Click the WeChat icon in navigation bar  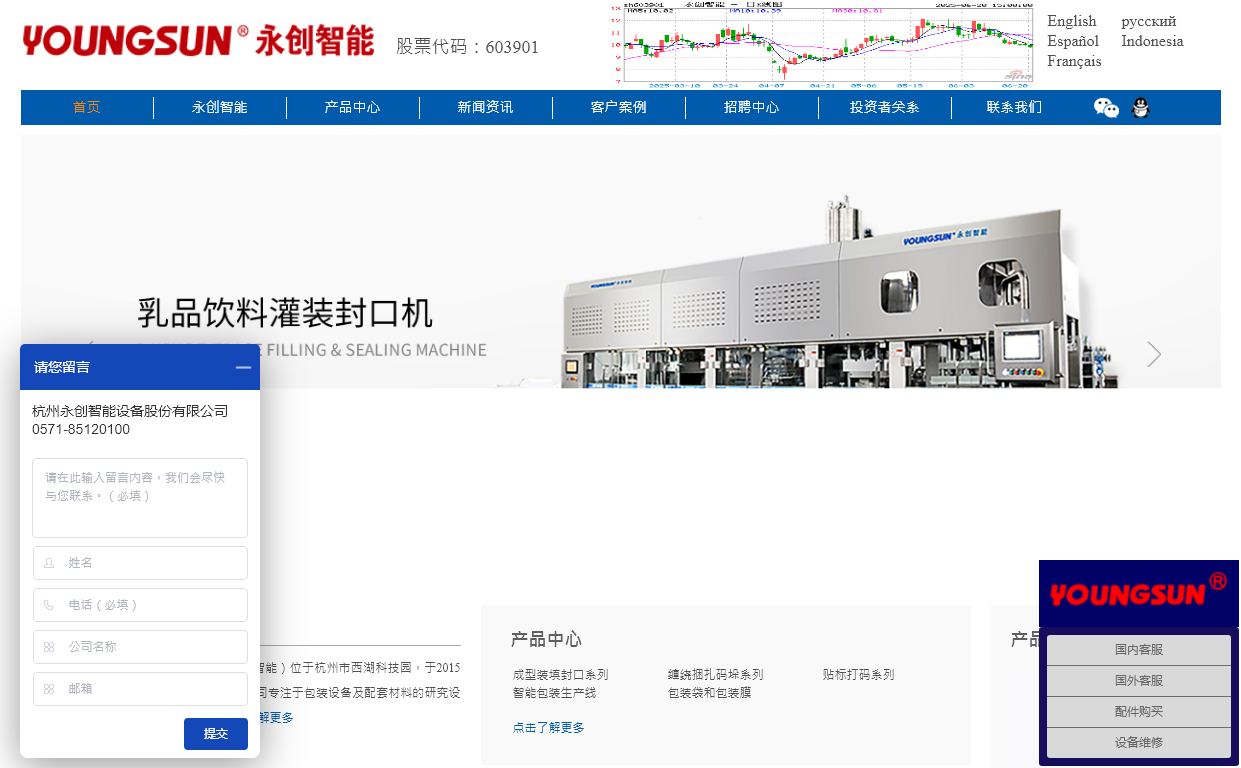tap(1106, 108)
